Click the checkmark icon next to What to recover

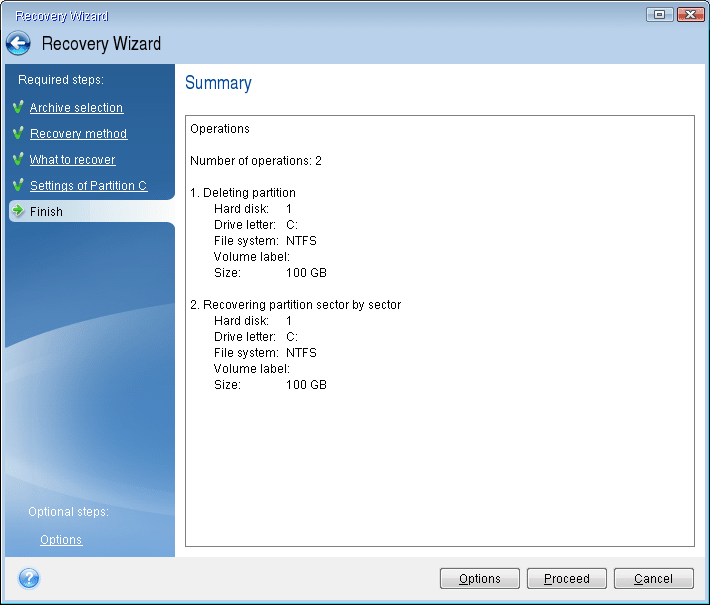[18, 159]
